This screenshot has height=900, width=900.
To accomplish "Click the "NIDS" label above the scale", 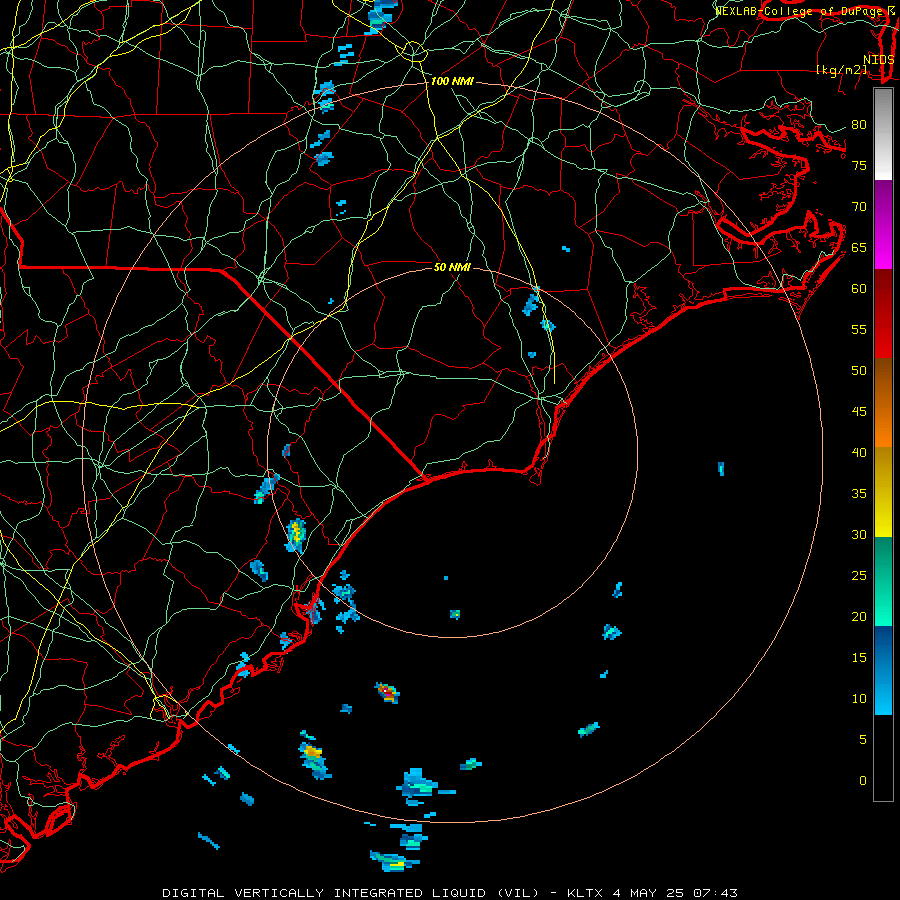I will (x=878, y=59).
